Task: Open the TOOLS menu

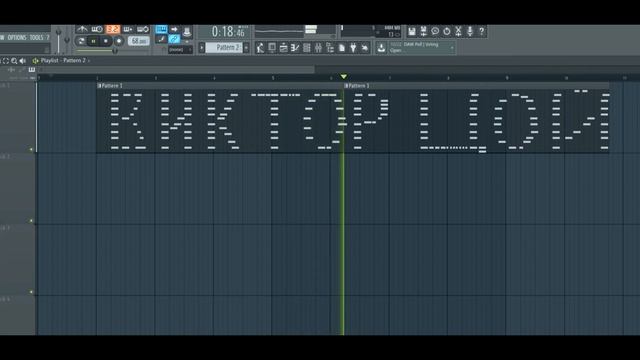Action: 36,38
